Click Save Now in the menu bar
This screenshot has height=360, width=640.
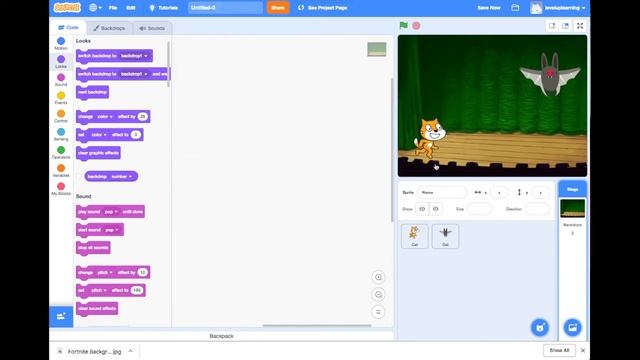(x=489, y=8)
